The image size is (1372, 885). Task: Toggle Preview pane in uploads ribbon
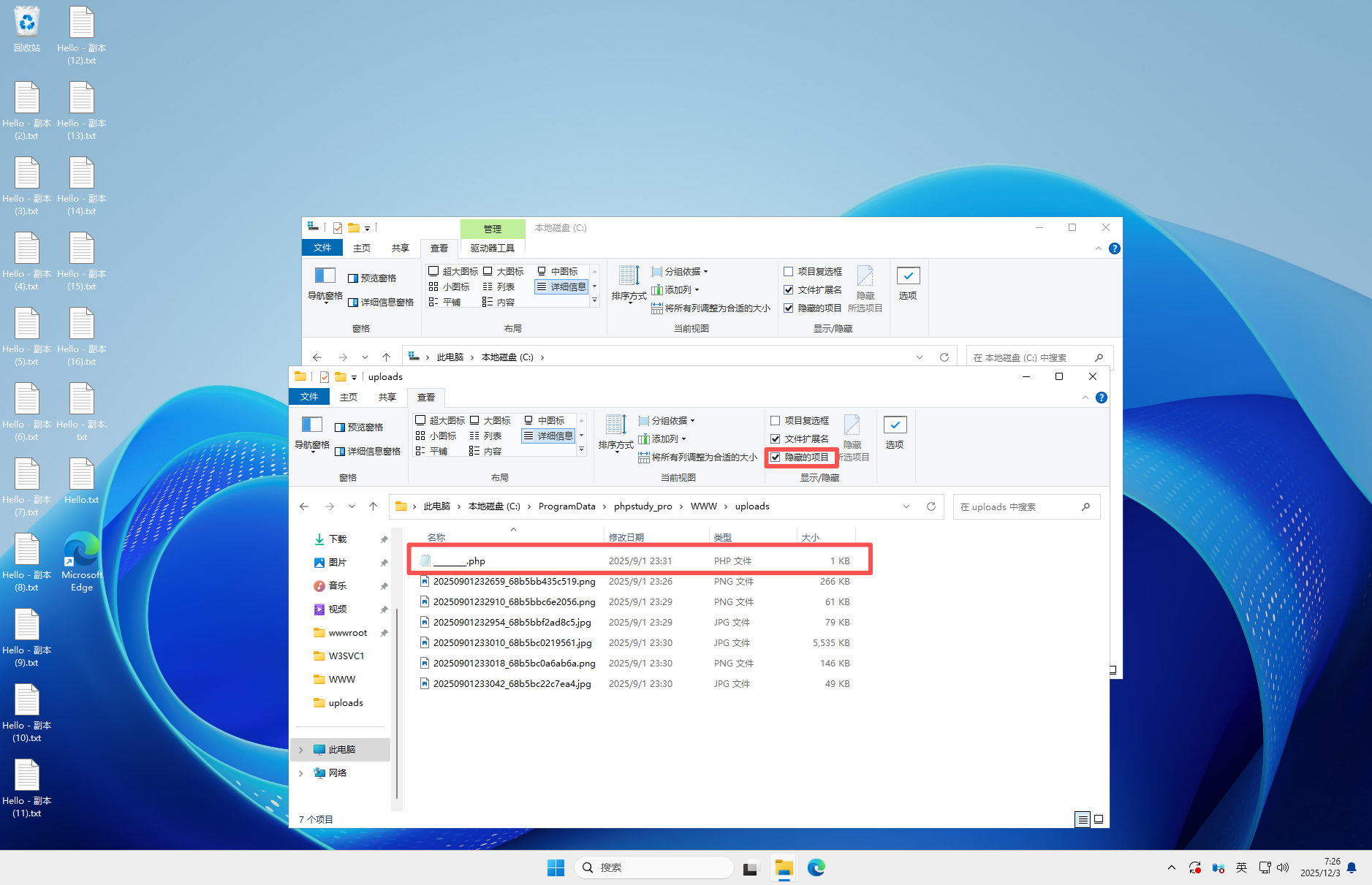[x=359, y=427]
